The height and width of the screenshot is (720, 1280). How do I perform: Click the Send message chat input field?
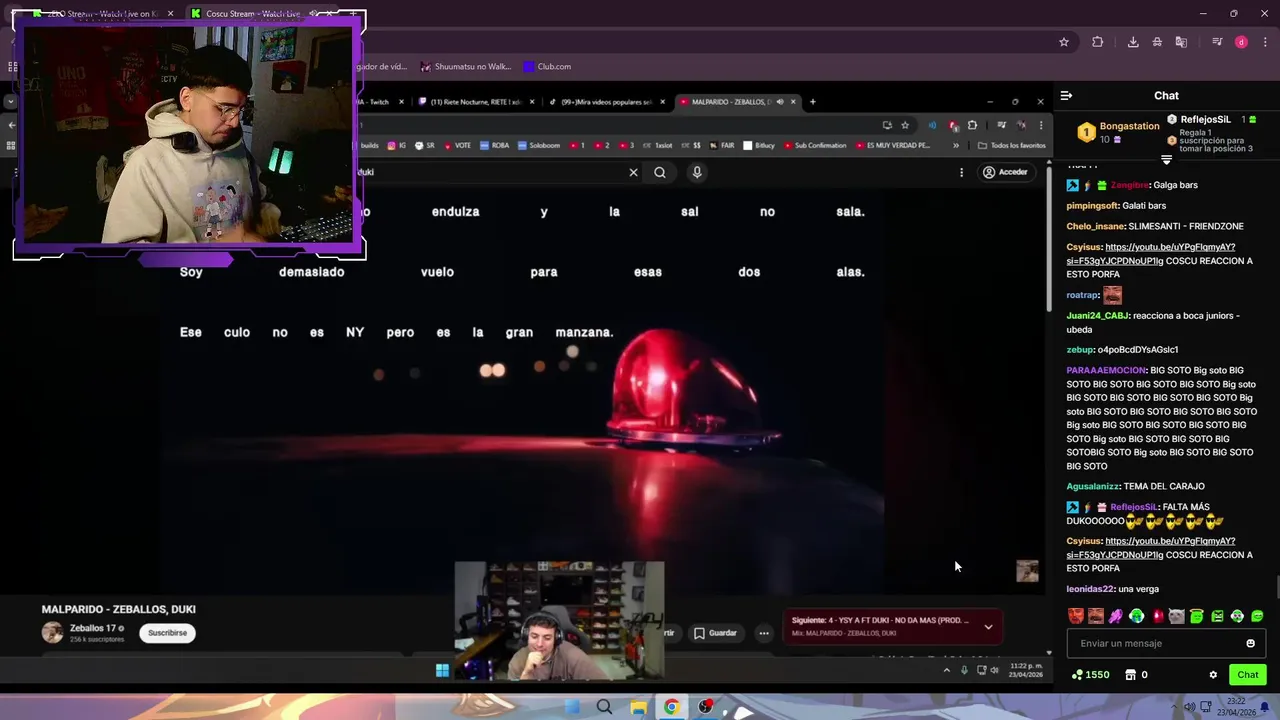[x=1166, y=643]
